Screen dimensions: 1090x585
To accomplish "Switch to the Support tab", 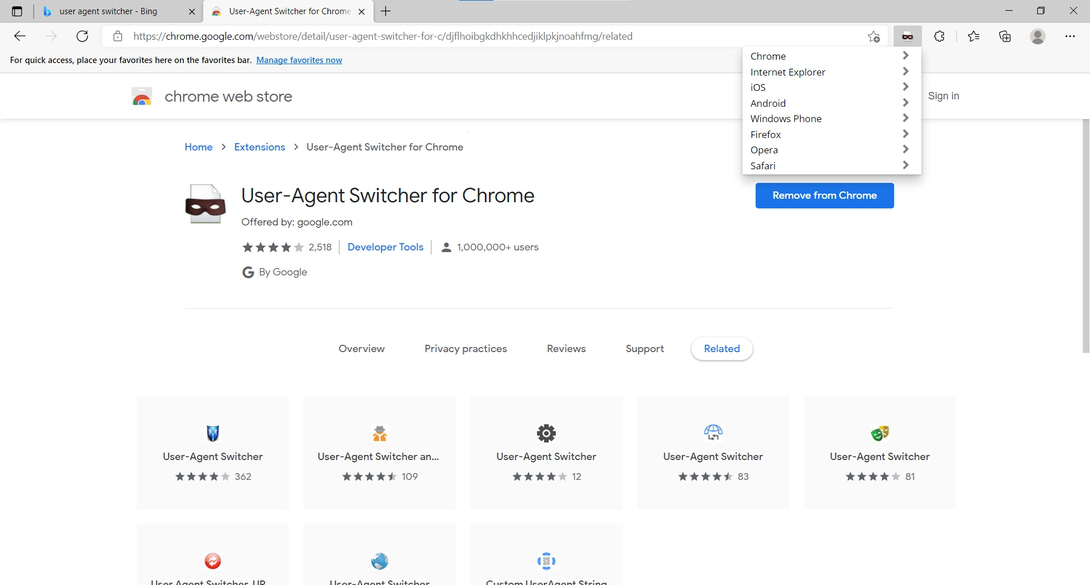I will click(644, 349).
